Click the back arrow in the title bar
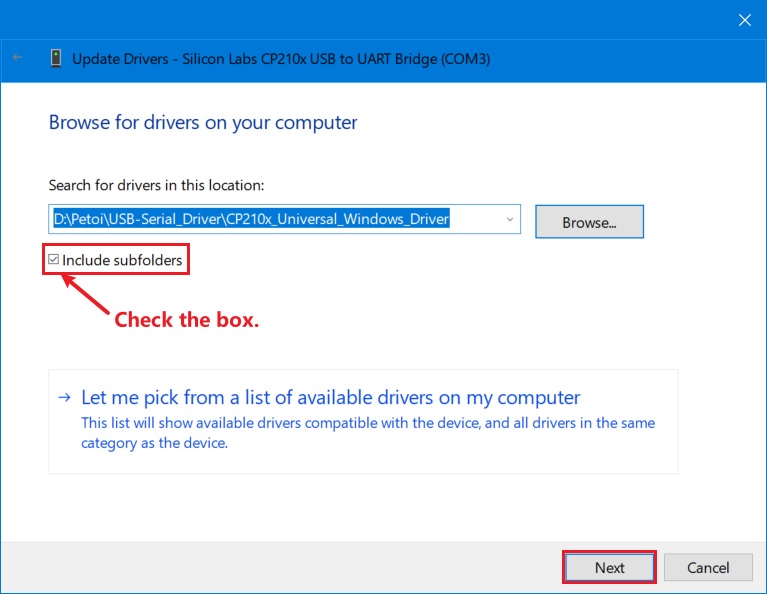767x594 pixels. pos(17,58)
